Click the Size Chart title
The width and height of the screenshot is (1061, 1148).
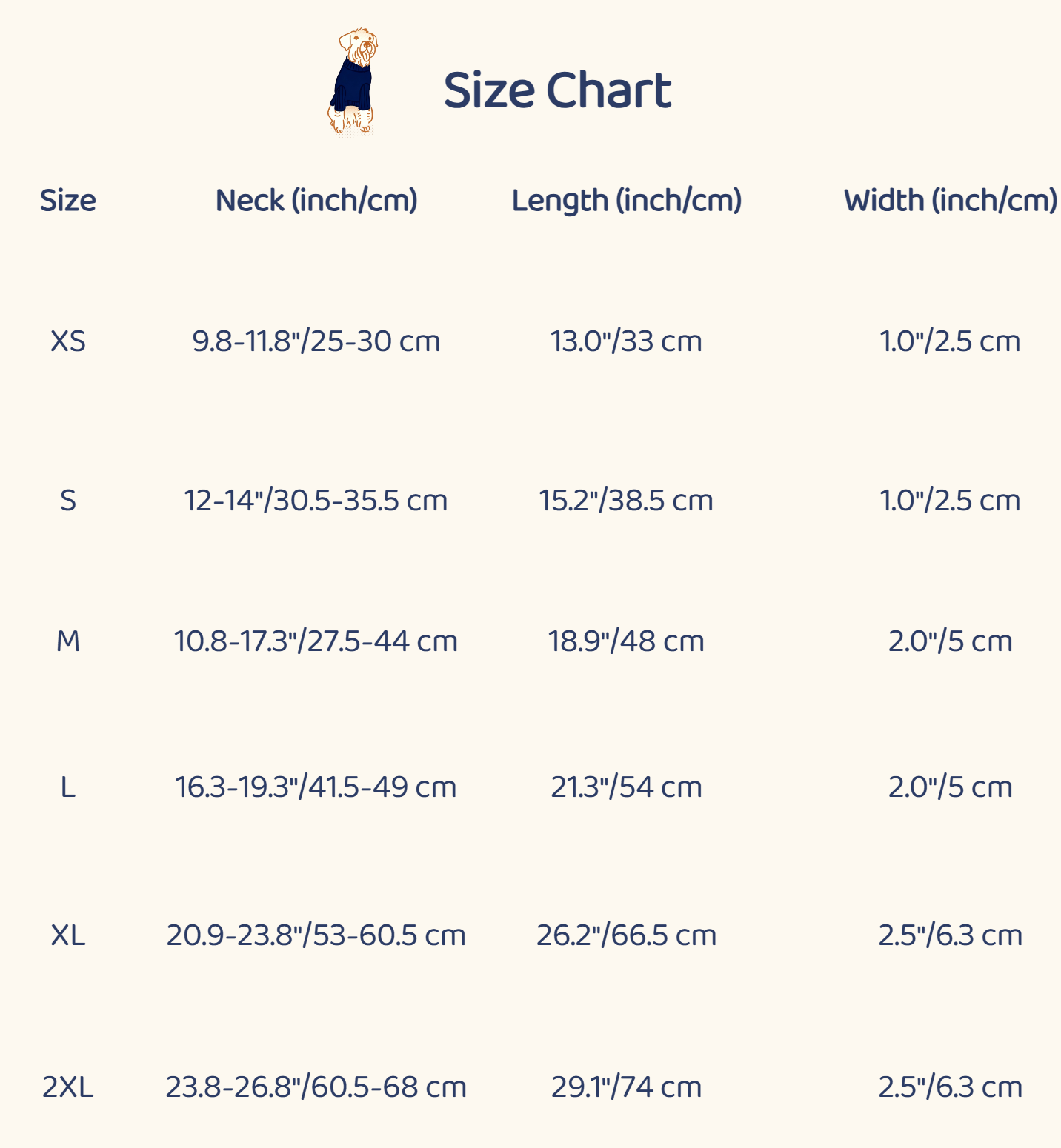click(x=557, y=90)
